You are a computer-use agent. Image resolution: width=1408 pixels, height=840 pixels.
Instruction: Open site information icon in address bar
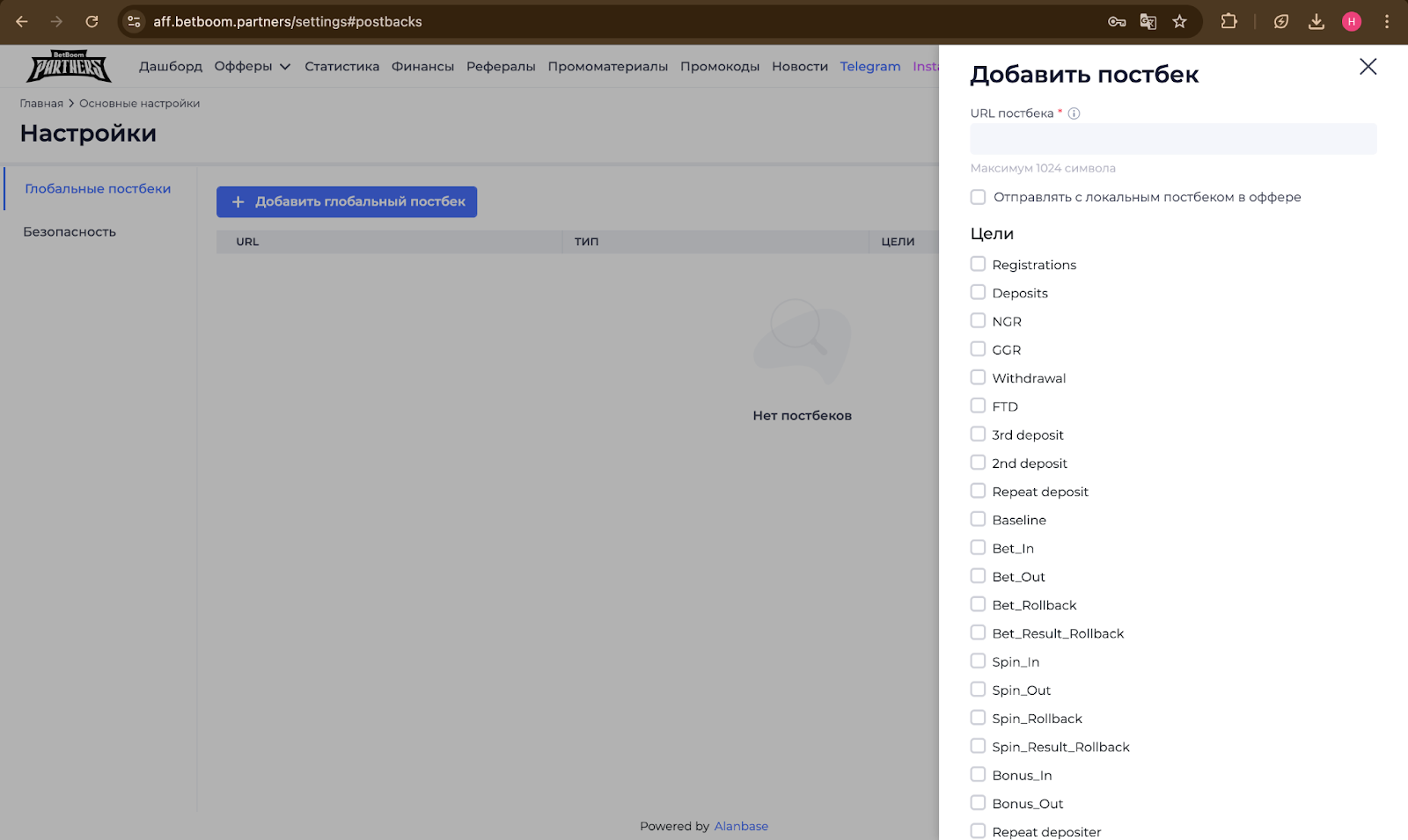(134, 22)
